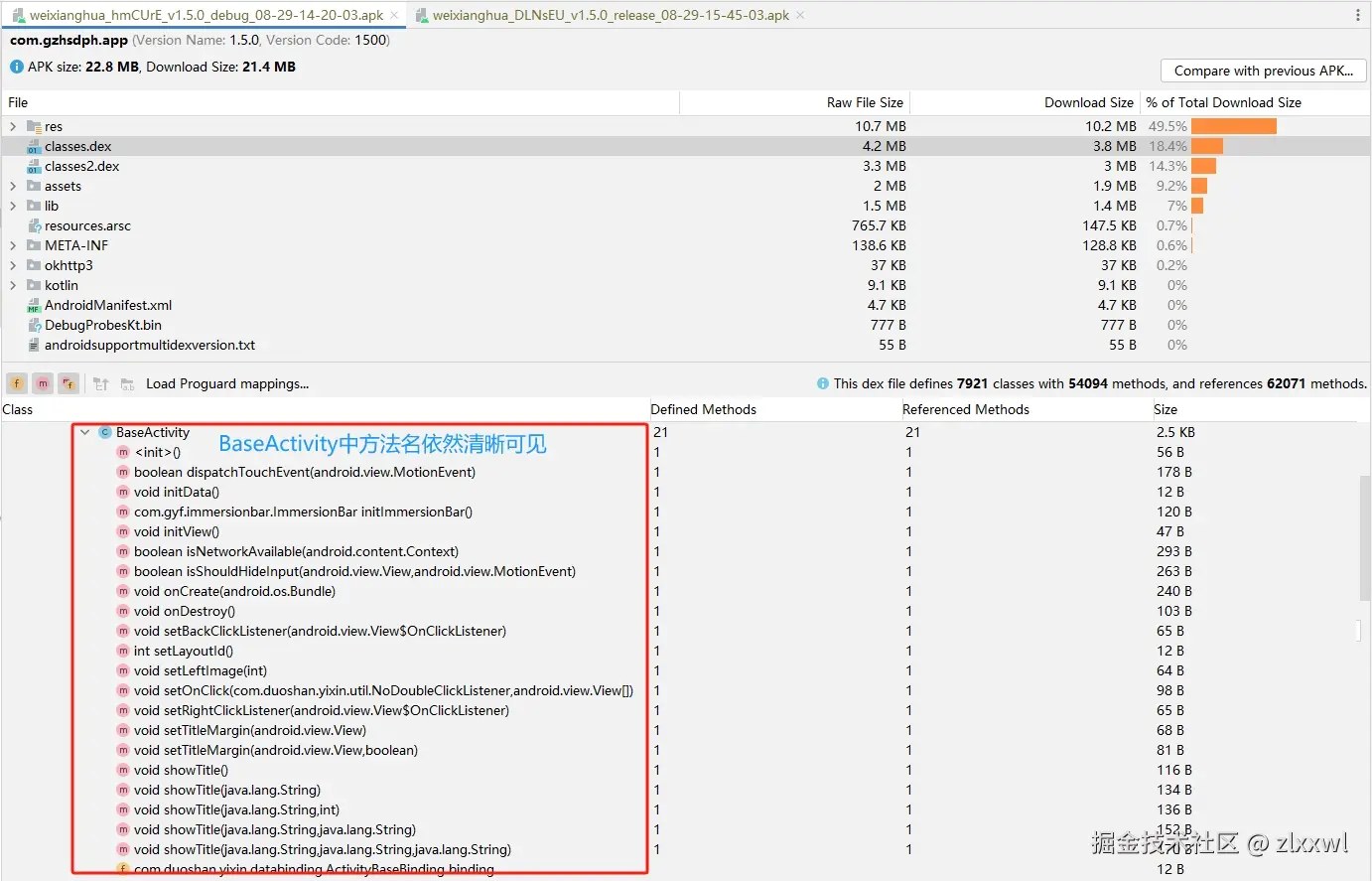Click the DebugProbesKt.bin file icon
Viewport: 1372px width, 881px height.
point(34,325)
